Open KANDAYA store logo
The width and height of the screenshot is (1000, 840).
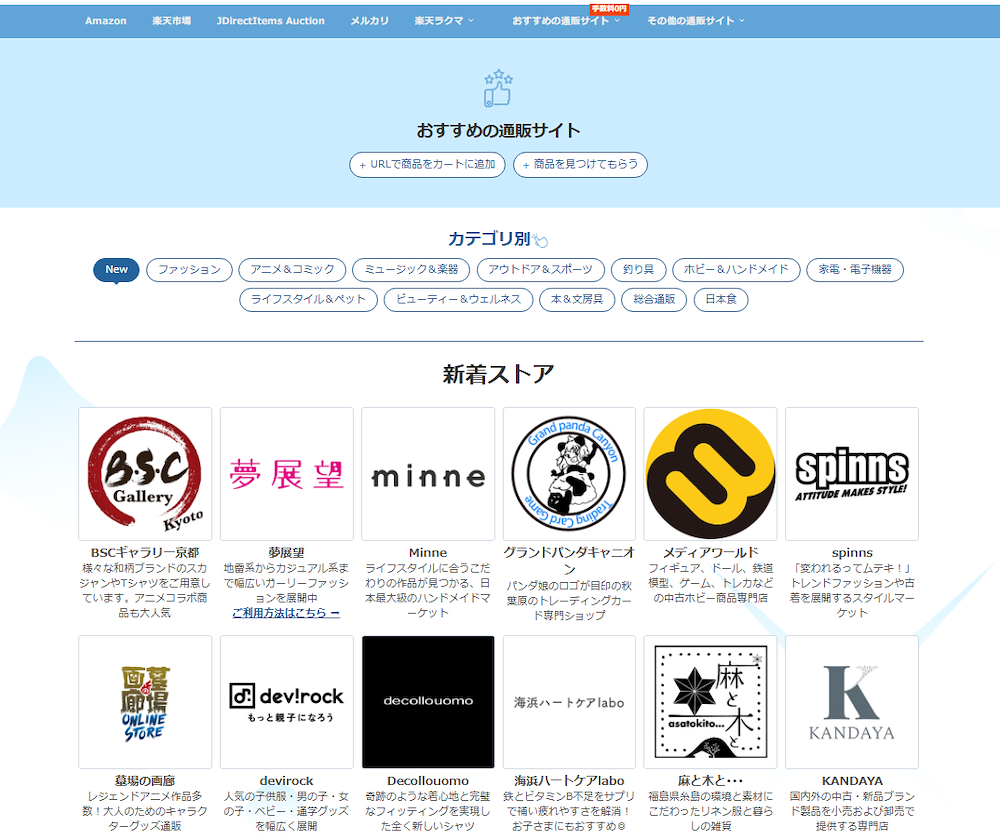852,702
